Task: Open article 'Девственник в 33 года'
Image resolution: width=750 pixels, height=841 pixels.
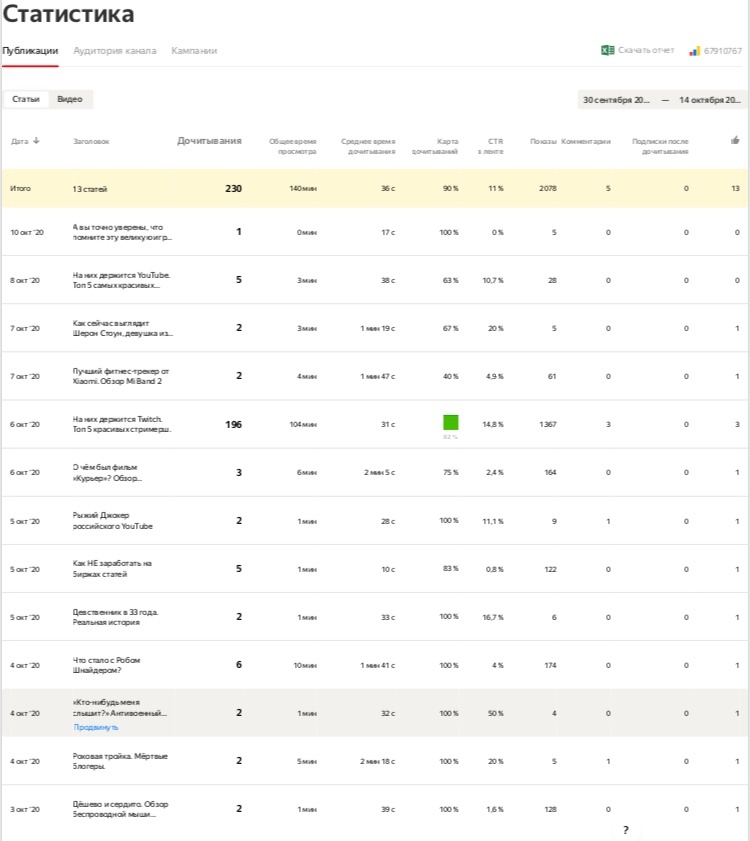Action: point(115,617)
